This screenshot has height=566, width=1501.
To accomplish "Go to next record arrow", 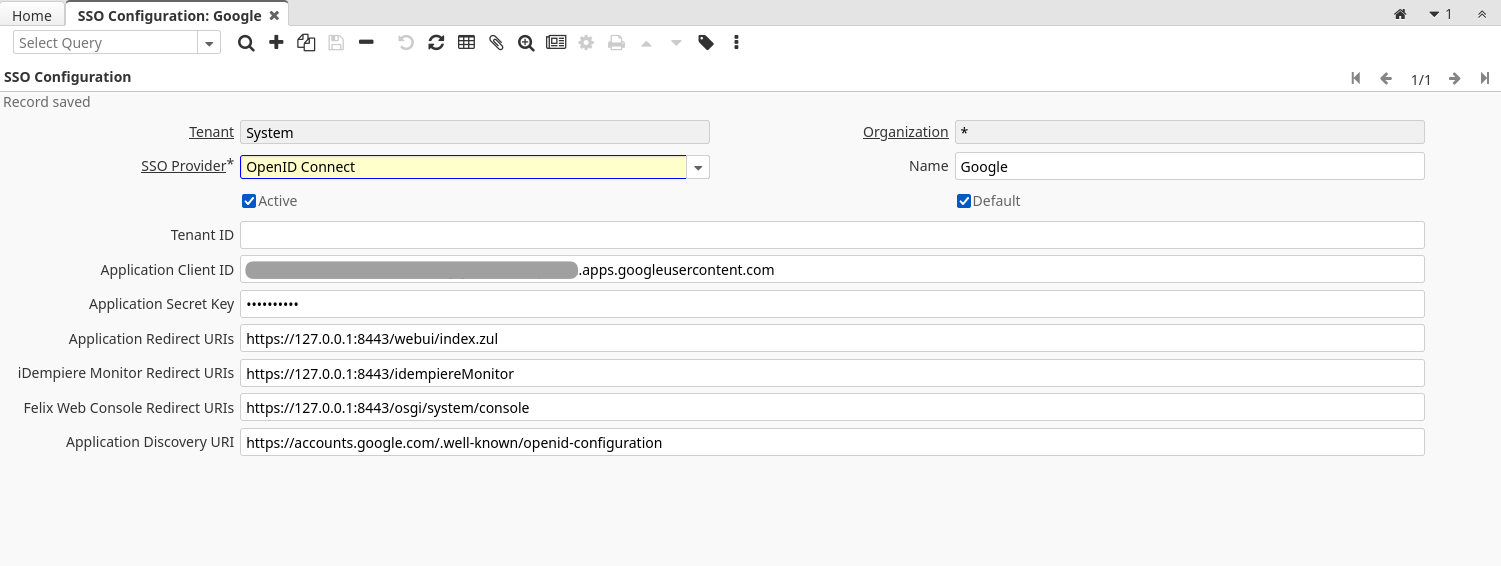I will (1455, 78).
